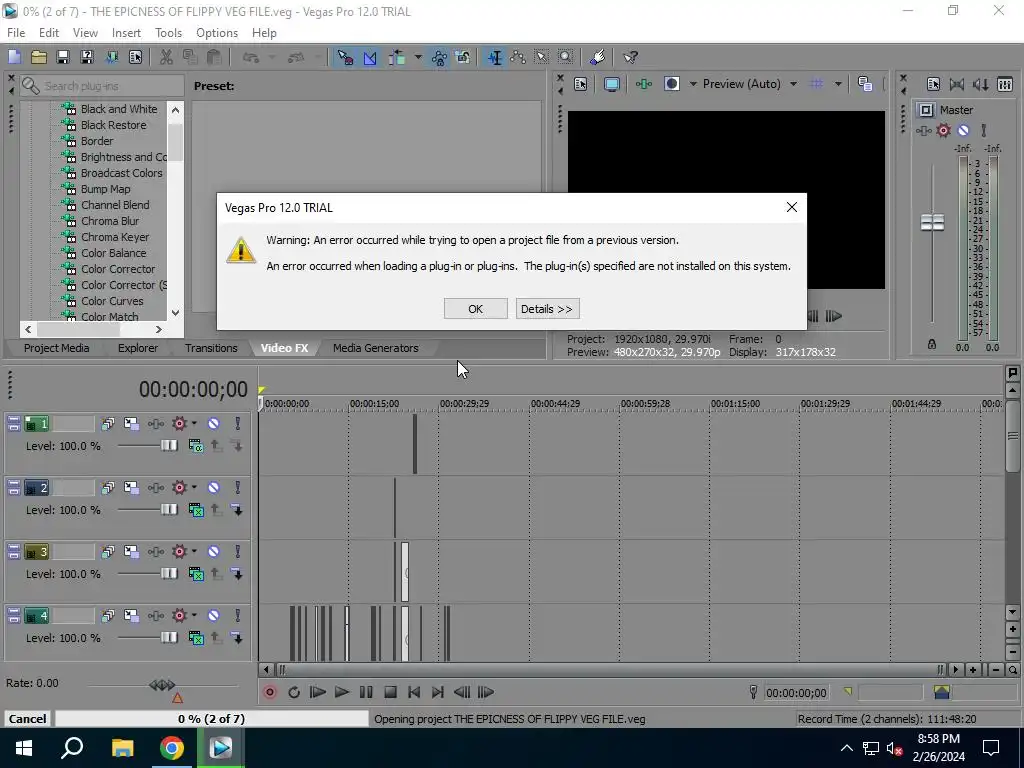This screenshot has width=1024, height=768.
Task: Click the Video Preview on External Monitor icon
Action: (611, 84)
